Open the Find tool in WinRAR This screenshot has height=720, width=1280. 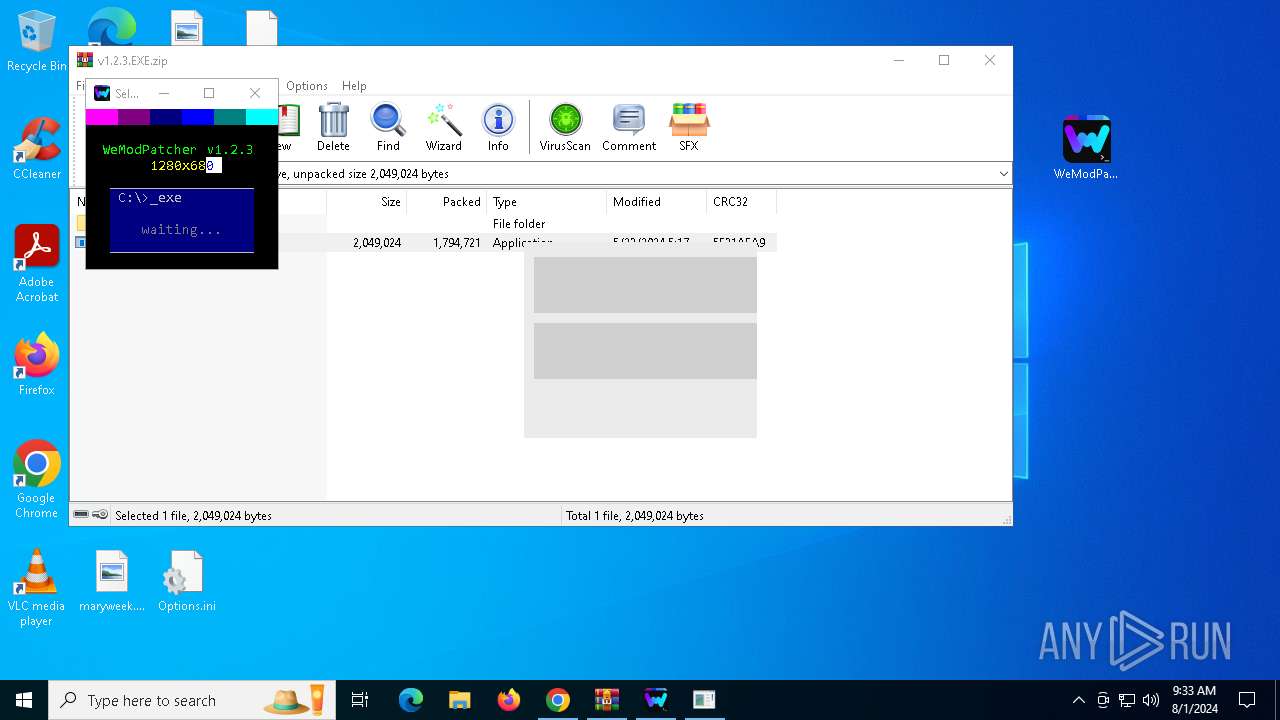pos(388,127)
